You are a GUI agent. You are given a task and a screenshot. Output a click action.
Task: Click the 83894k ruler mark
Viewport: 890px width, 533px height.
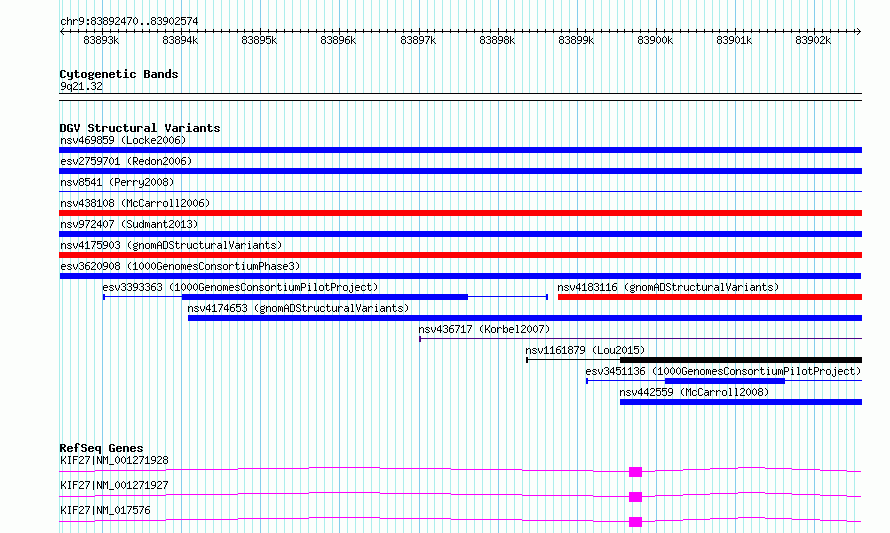(x=180, y=40)
